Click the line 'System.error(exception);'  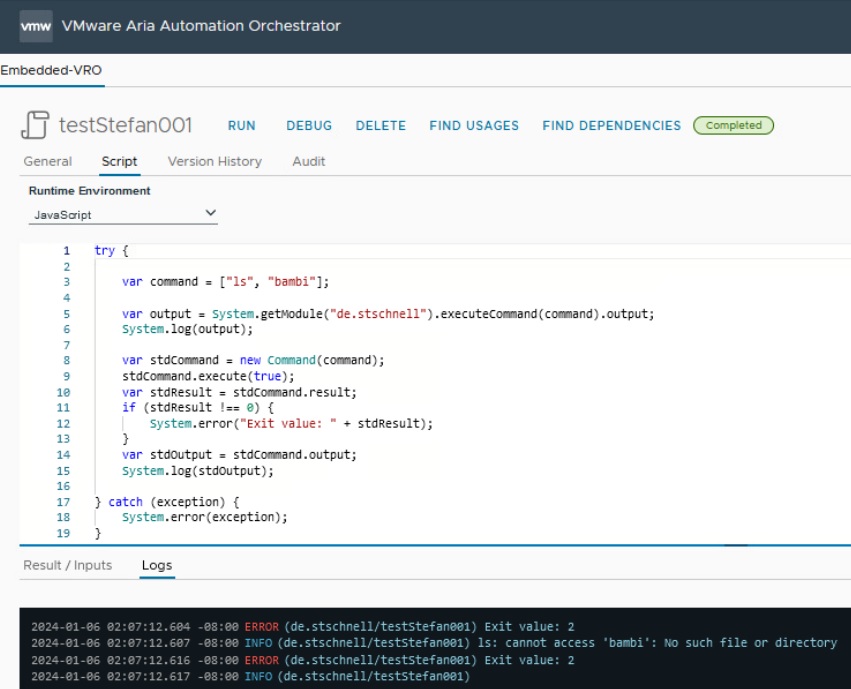[205, 517]
